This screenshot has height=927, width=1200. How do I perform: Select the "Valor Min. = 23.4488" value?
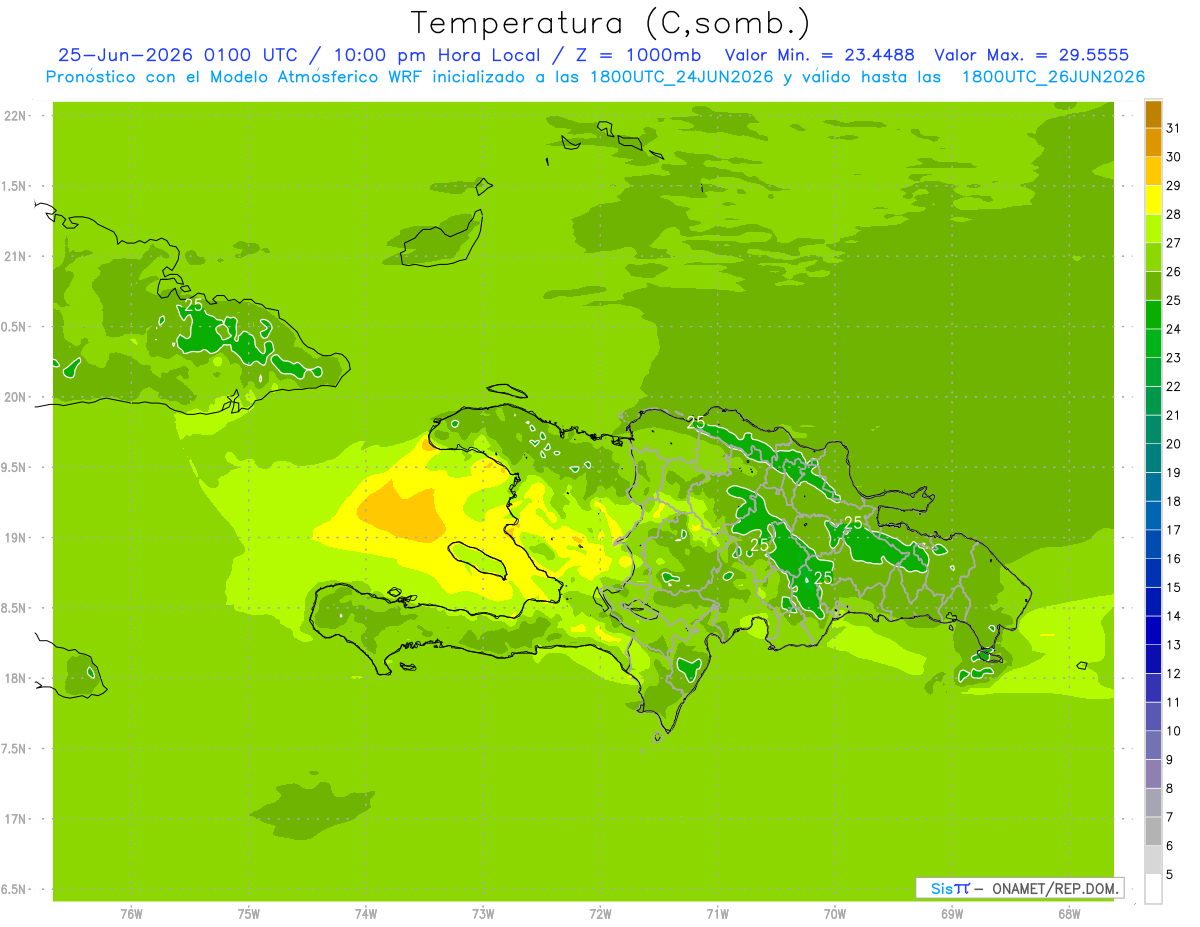tap(819, 55)
